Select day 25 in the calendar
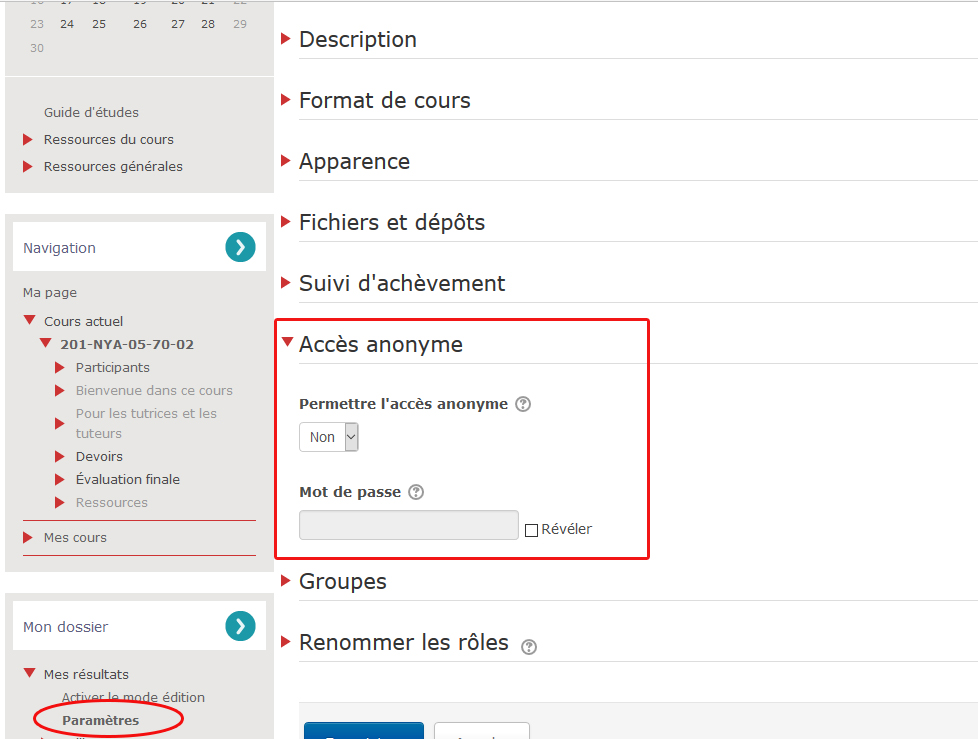 99,24
